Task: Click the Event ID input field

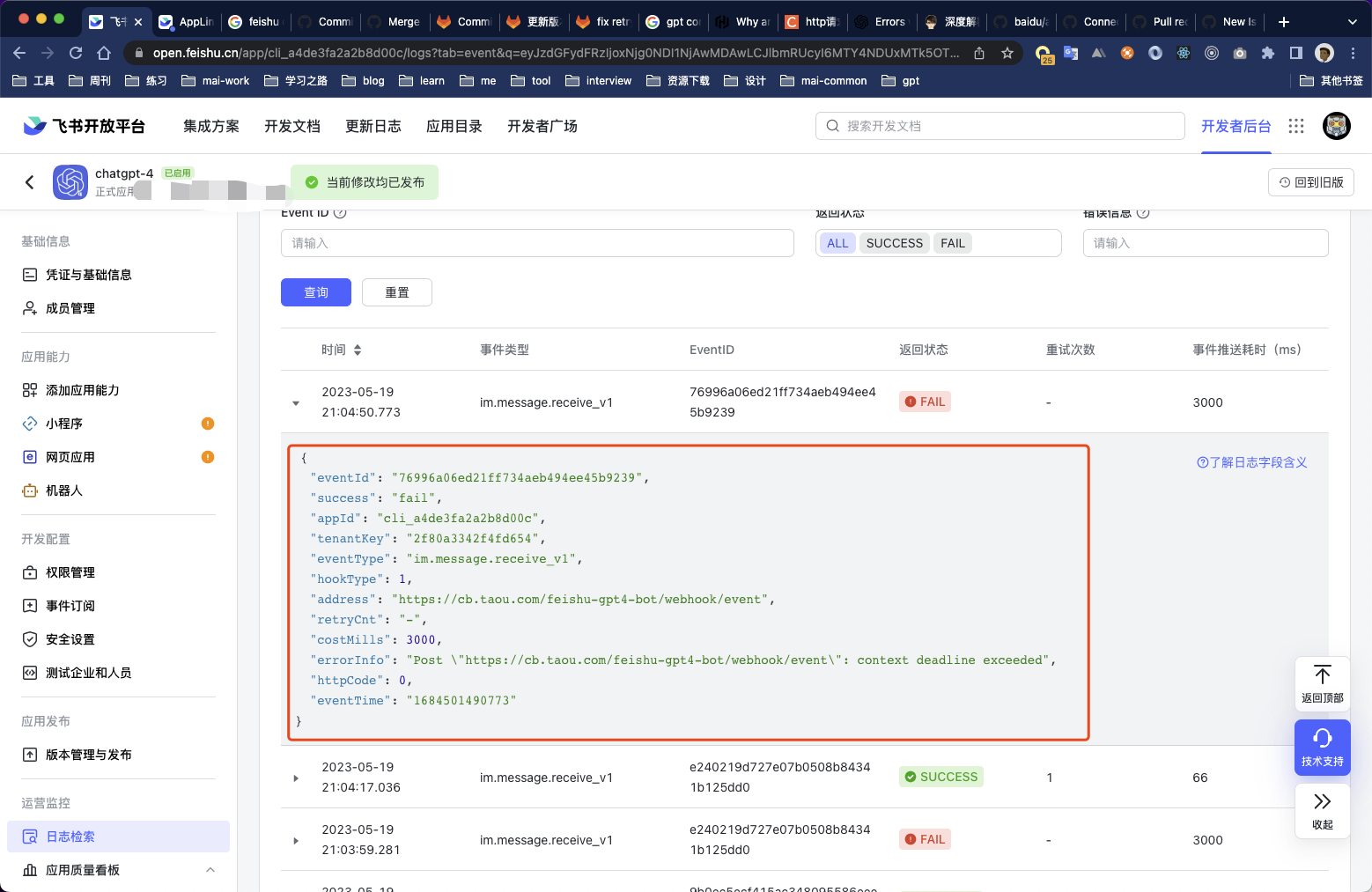Action: coord(537,243)
